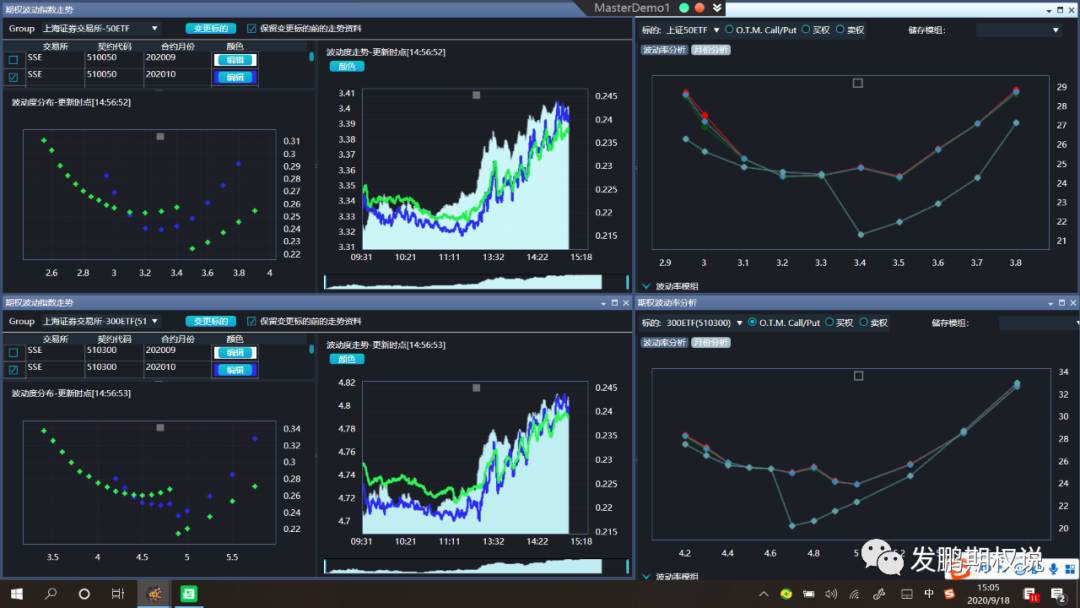Click scrollbar thumb of the 300ETF contract list
The height and width of the screenshot is (608, 1080).
311,349
